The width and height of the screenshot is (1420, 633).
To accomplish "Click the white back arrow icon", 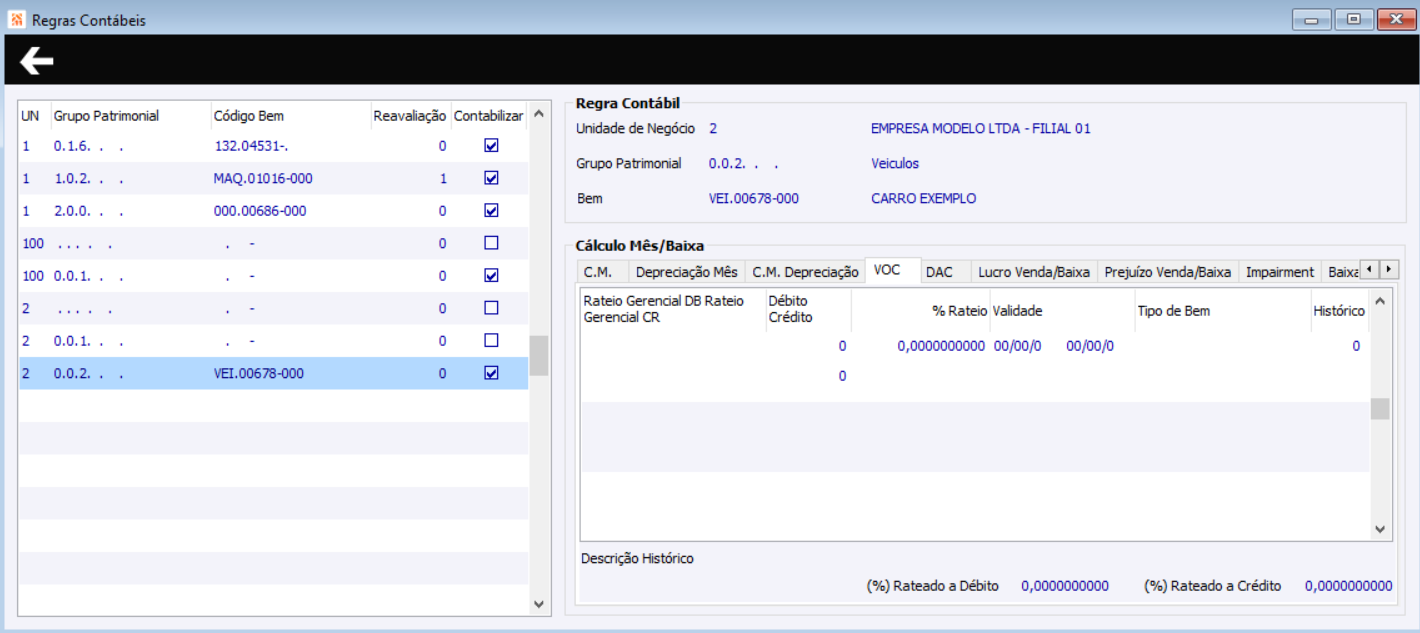I will click(37, 61).
